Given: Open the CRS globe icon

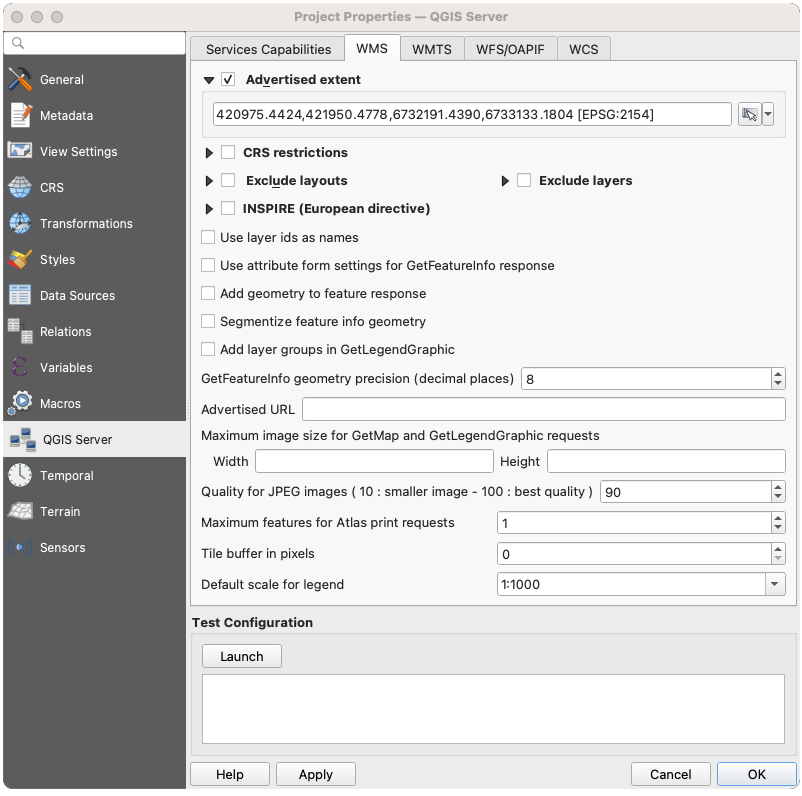Looking at the screenshot, I should 20,188.
